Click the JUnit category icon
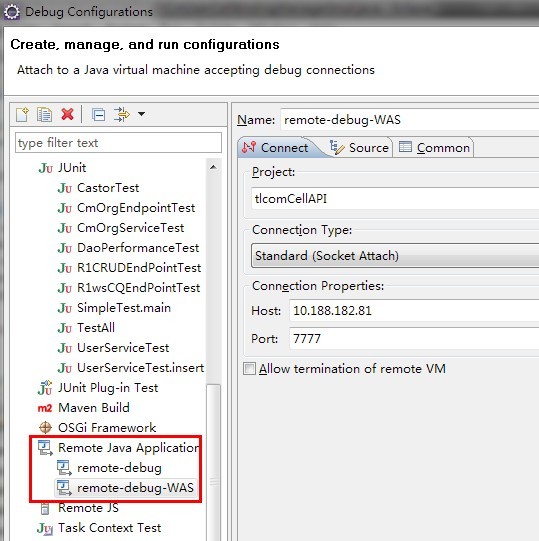This screenshot has width=539, height=541. pyautogui.click(x=45, y=168)
